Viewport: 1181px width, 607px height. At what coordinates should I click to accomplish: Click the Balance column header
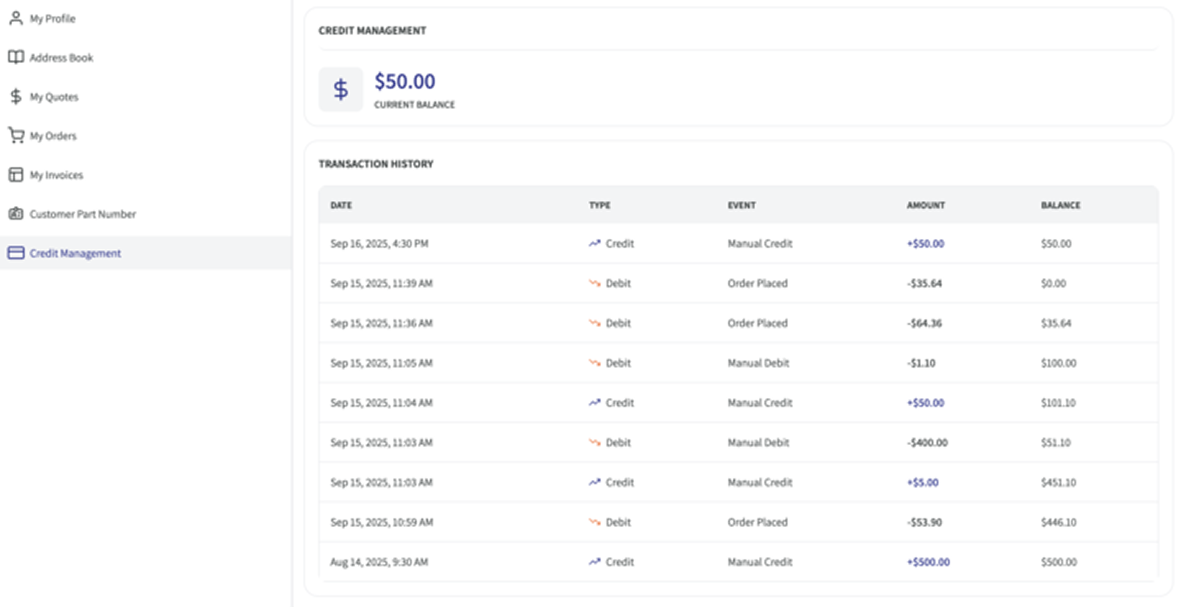[1060, 205]
